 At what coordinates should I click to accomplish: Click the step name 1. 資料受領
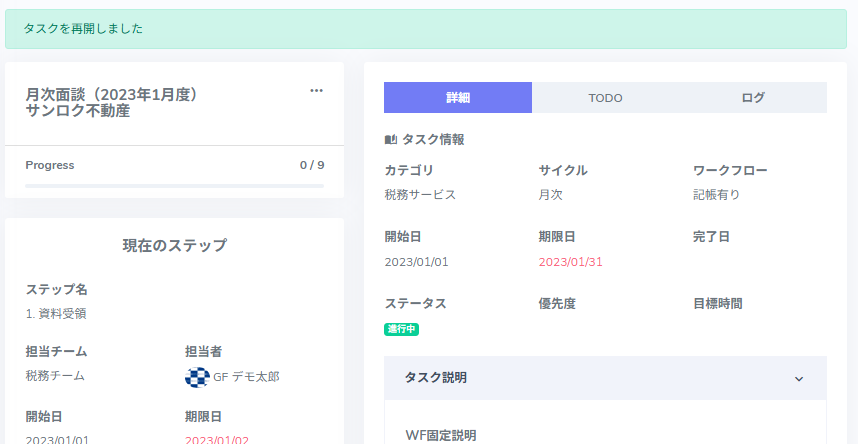coord(56,313)
